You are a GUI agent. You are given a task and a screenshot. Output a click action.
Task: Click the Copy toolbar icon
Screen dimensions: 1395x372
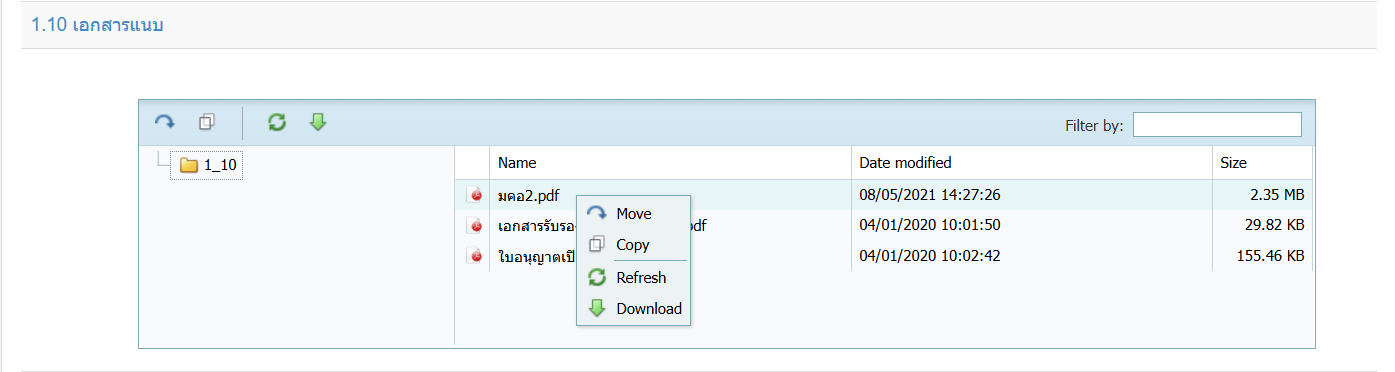point(206,122)
